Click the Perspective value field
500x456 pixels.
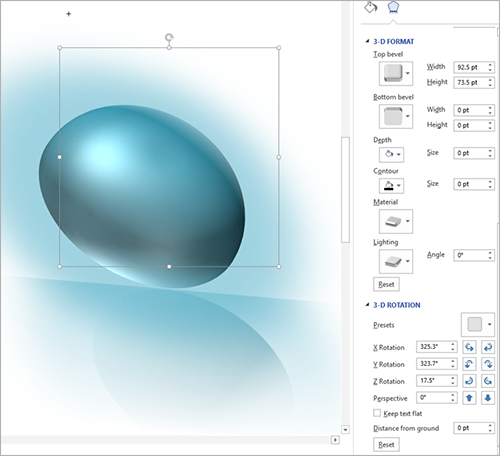(433, 398)
